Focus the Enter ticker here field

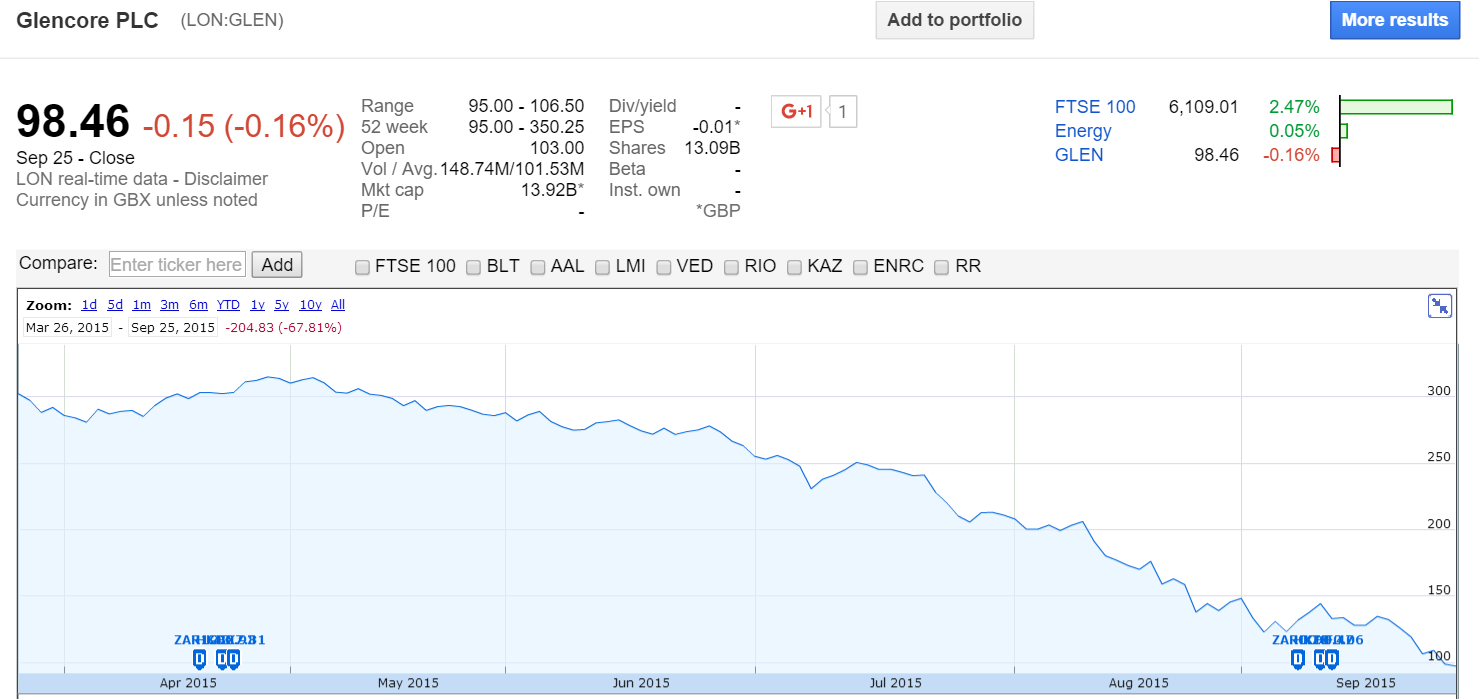pyautogui.click(x=177, y=265)
